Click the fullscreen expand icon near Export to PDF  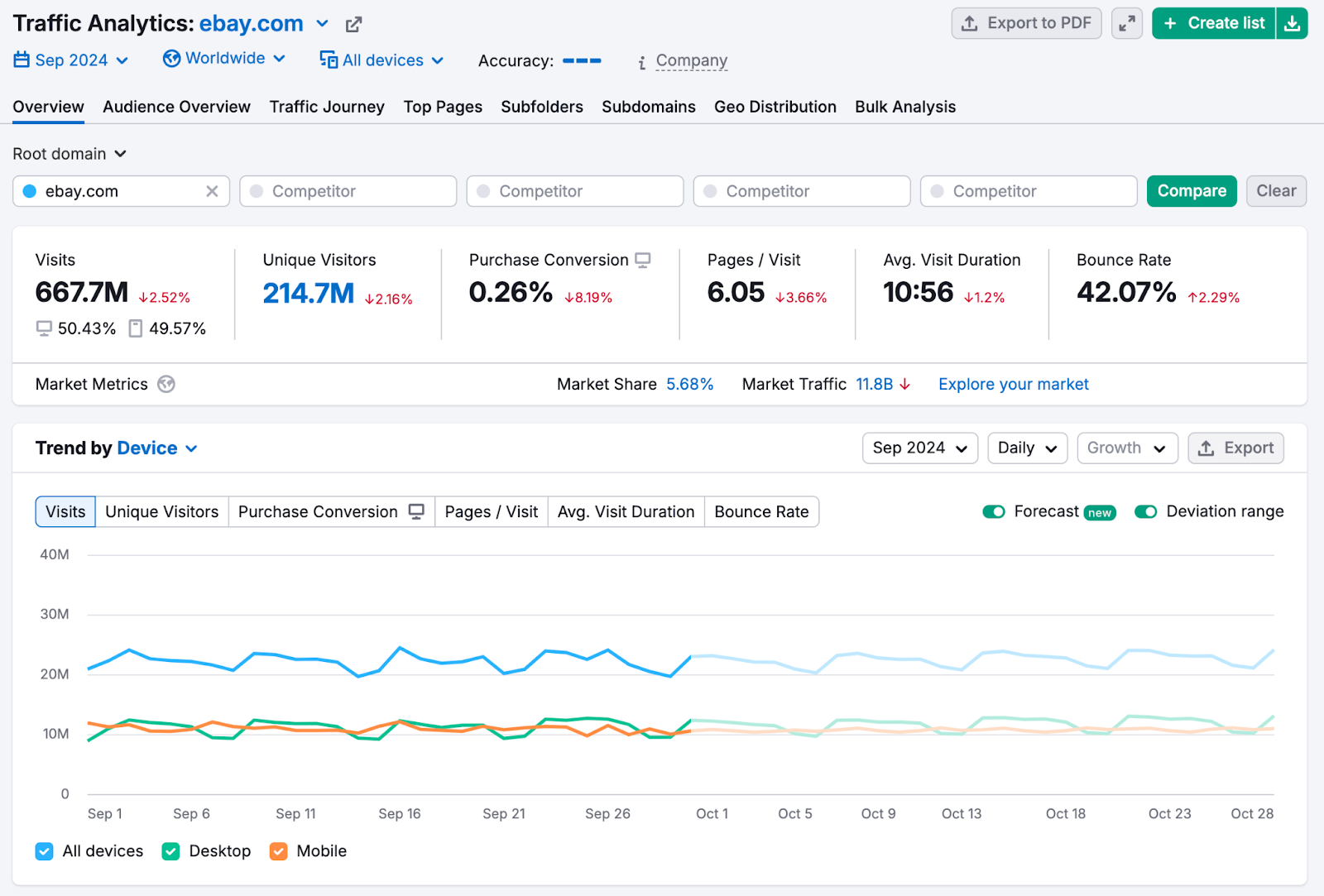click(x=1126, y=22)
